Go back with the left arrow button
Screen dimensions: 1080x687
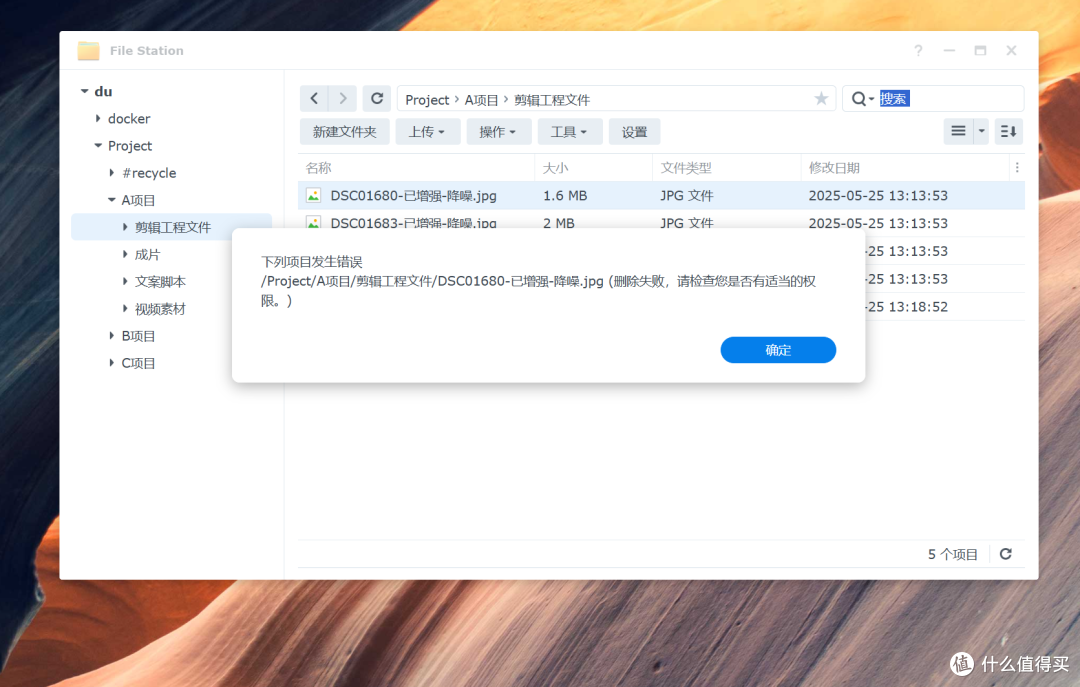314,99
